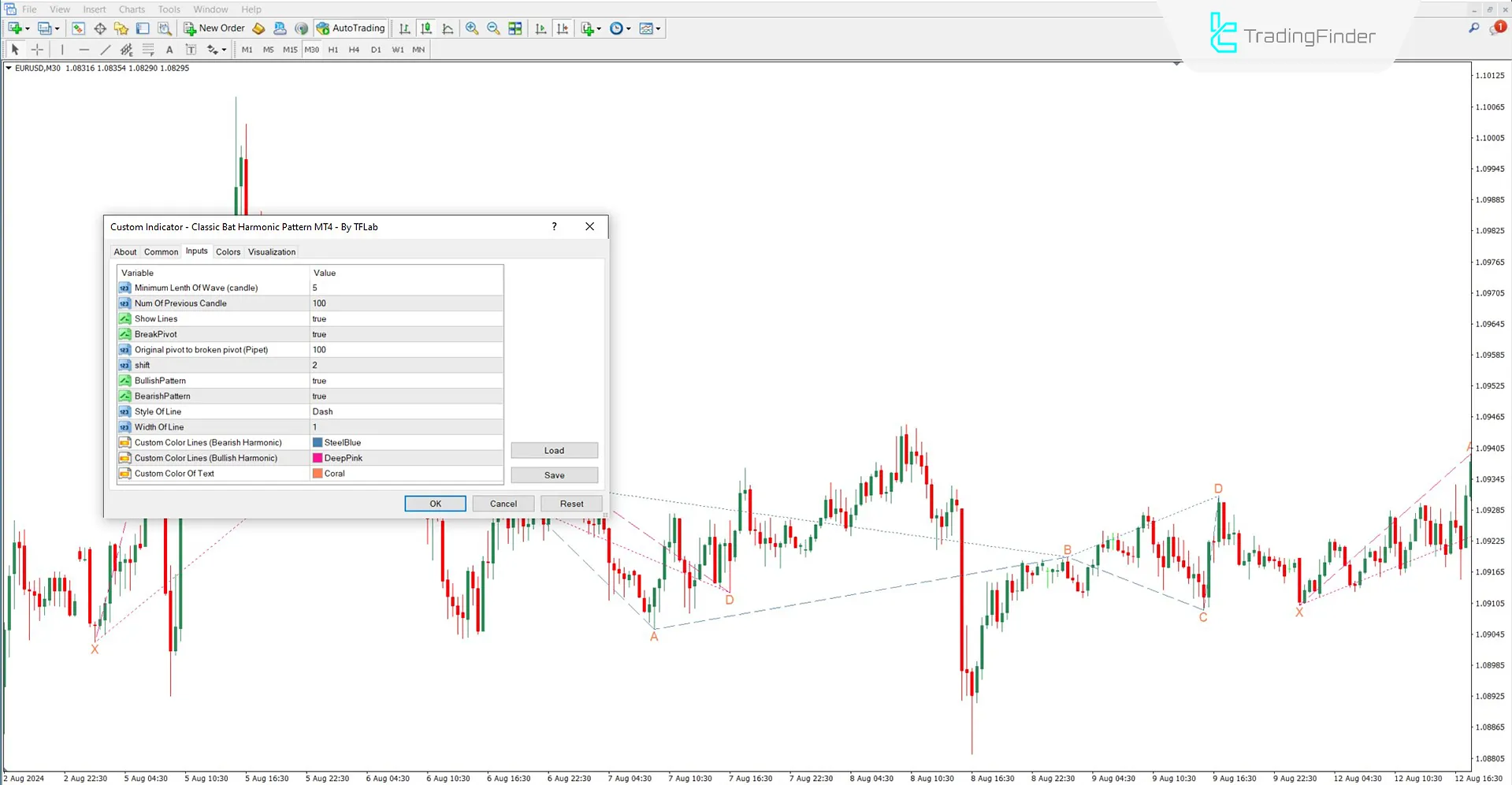1512x785 pixels.
Task: Zoom out on the chart
Action: (493, 28)
